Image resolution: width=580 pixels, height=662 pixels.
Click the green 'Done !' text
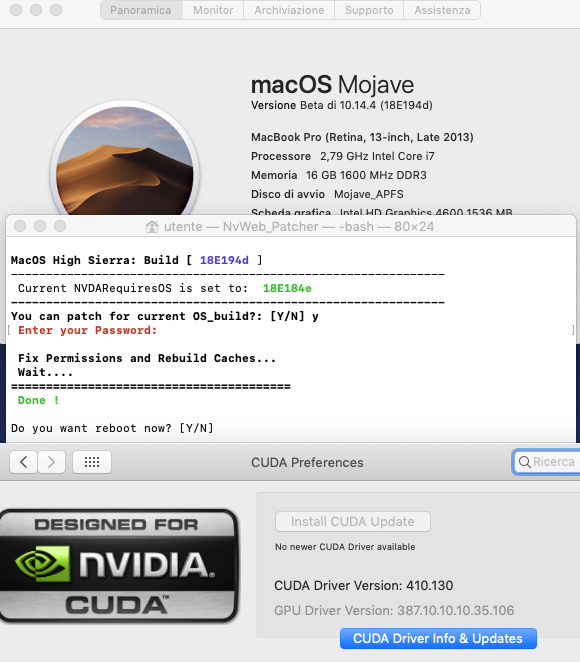pos(38,400)
